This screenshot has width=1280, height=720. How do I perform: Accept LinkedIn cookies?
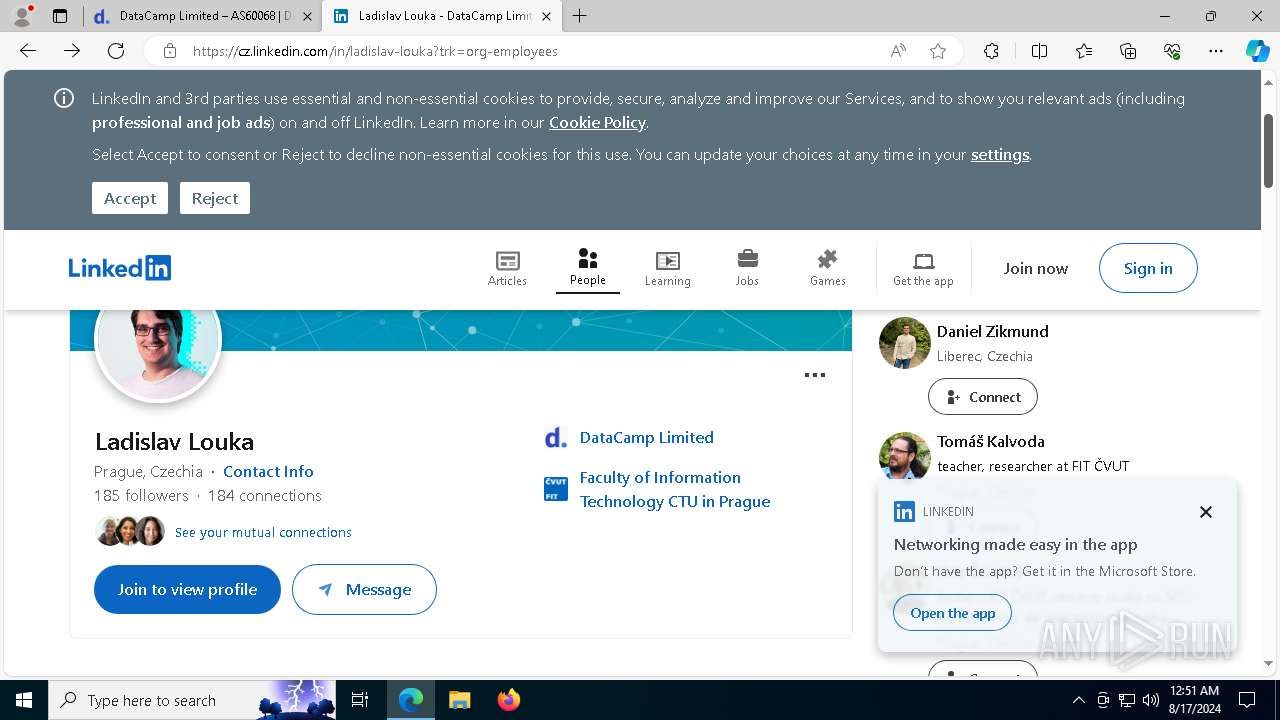click(130, 198)
